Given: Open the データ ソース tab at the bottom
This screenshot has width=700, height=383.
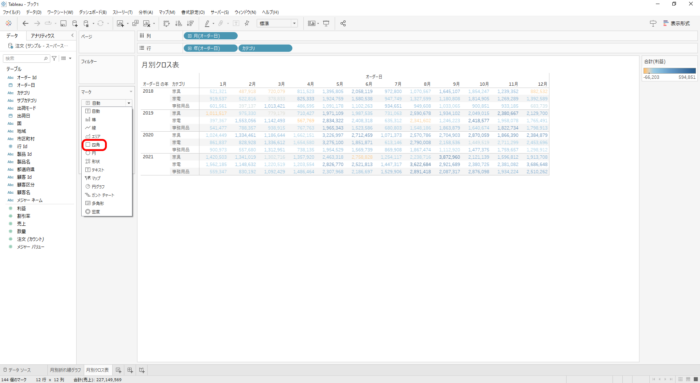Looking at the screenshot, I should point(17,370).
